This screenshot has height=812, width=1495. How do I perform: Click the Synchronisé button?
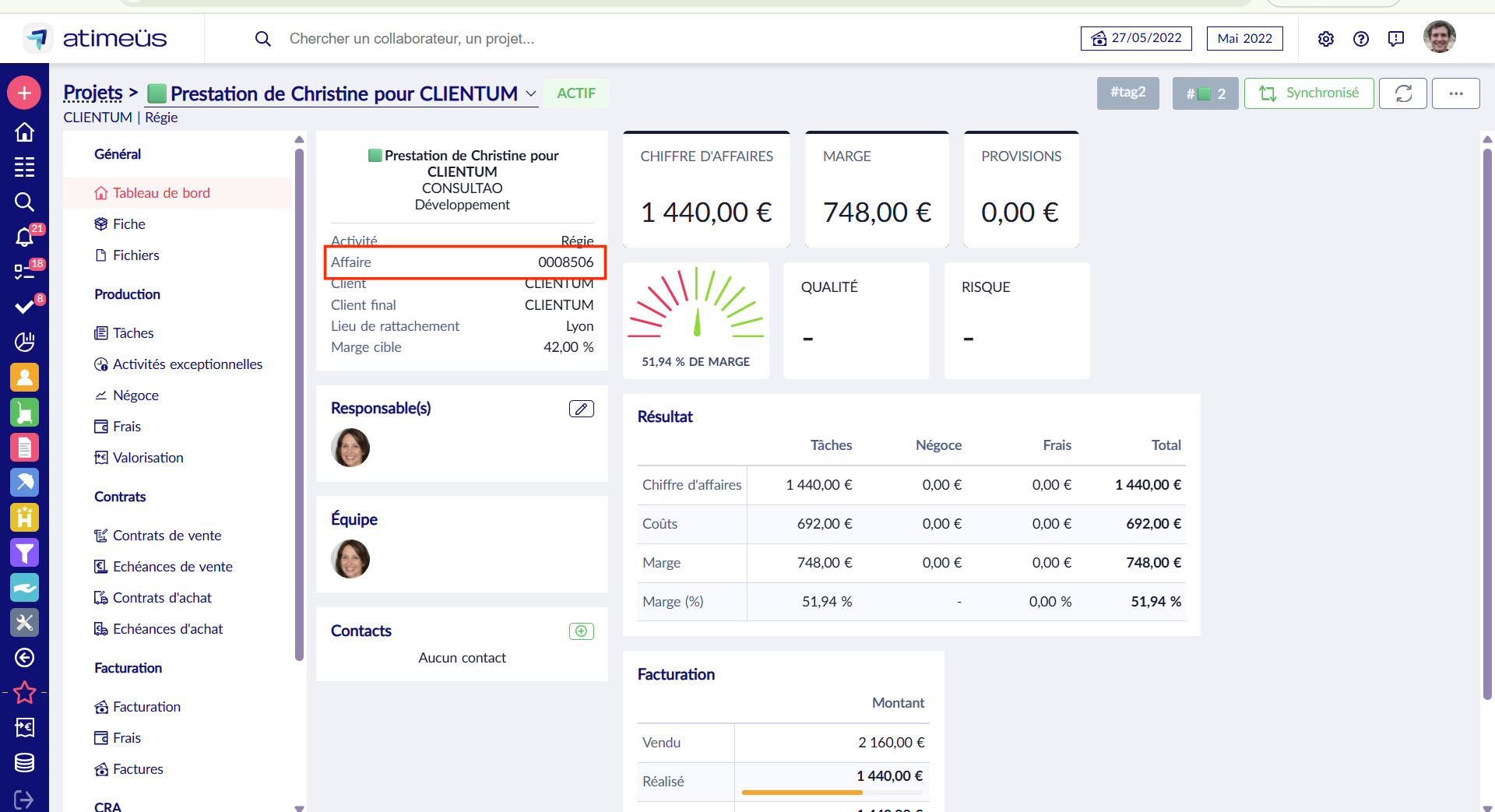(x=1309, y=93)
